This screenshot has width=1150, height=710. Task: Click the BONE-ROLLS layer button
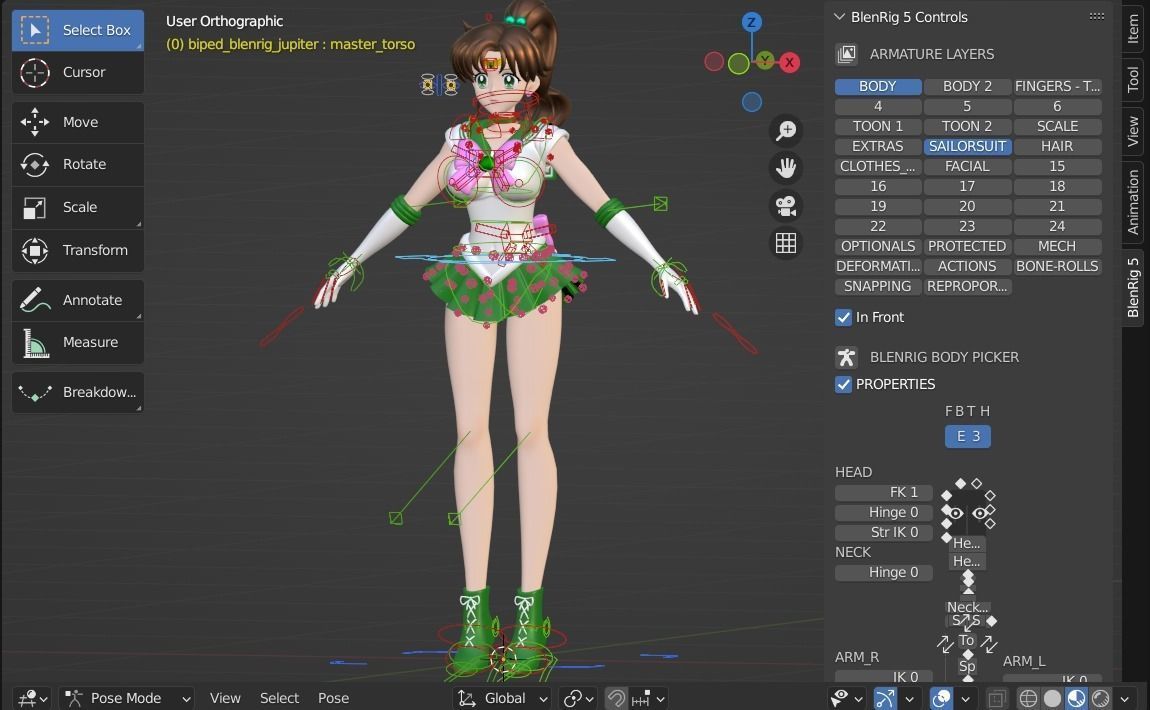1057,266
